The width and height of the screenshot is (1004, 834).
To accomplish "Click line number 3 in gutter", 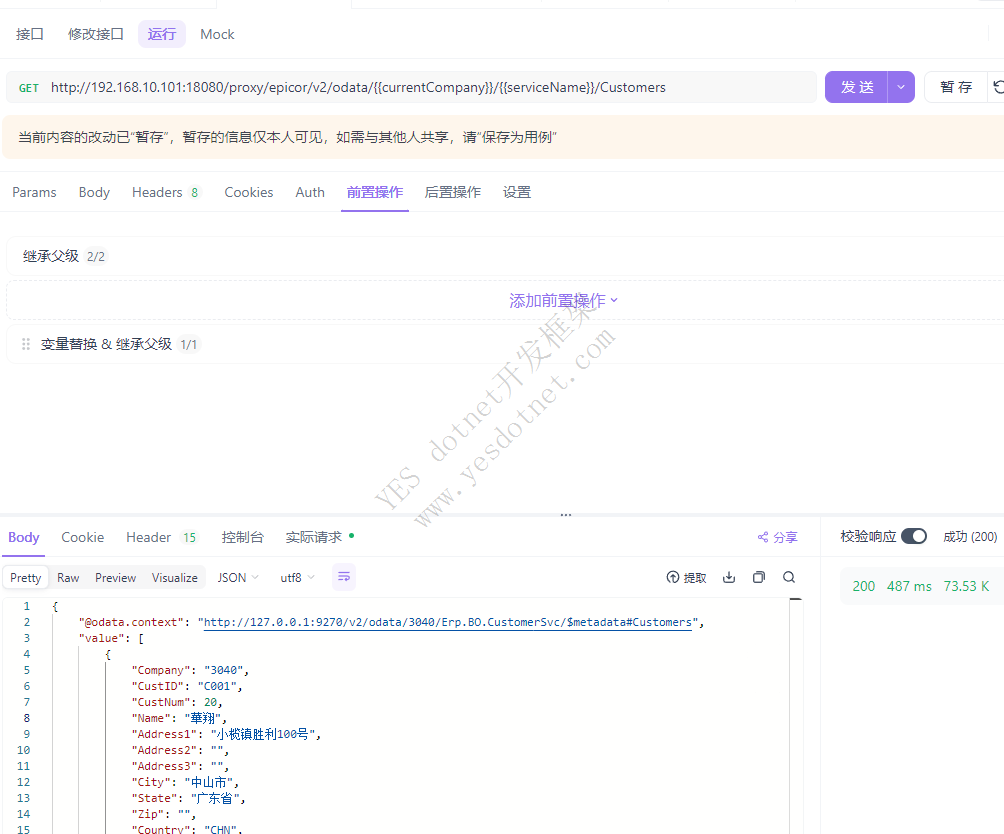I will pyautogui.click(x=27, y=638).
